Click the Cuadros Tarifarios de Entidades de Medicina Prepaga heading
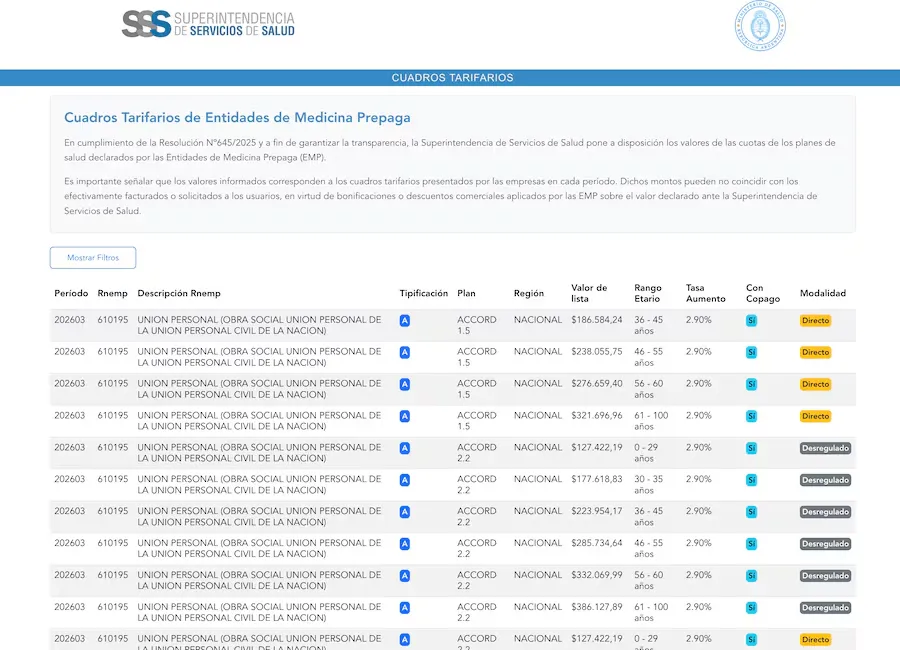The width and height of the screenshot is (900, 650). [237, 118]
